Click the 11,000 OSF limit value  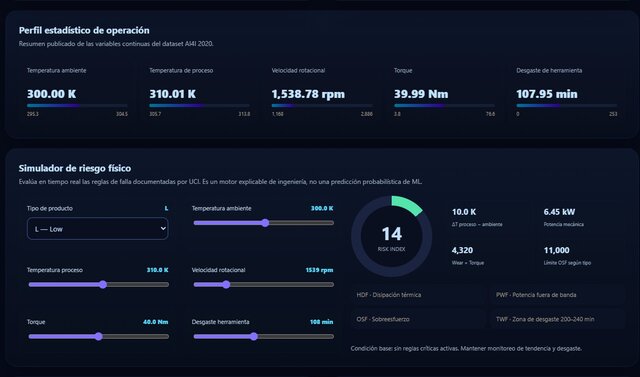556,250
